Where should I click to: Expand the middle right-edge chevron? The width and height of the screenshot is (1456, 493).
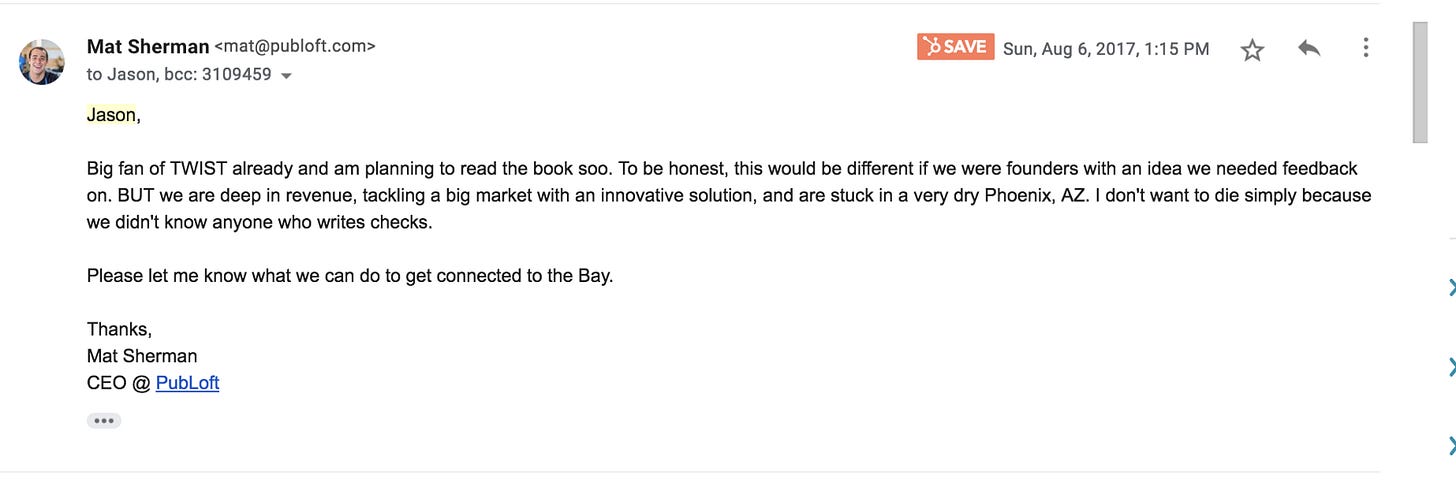tap(1451, 368)
